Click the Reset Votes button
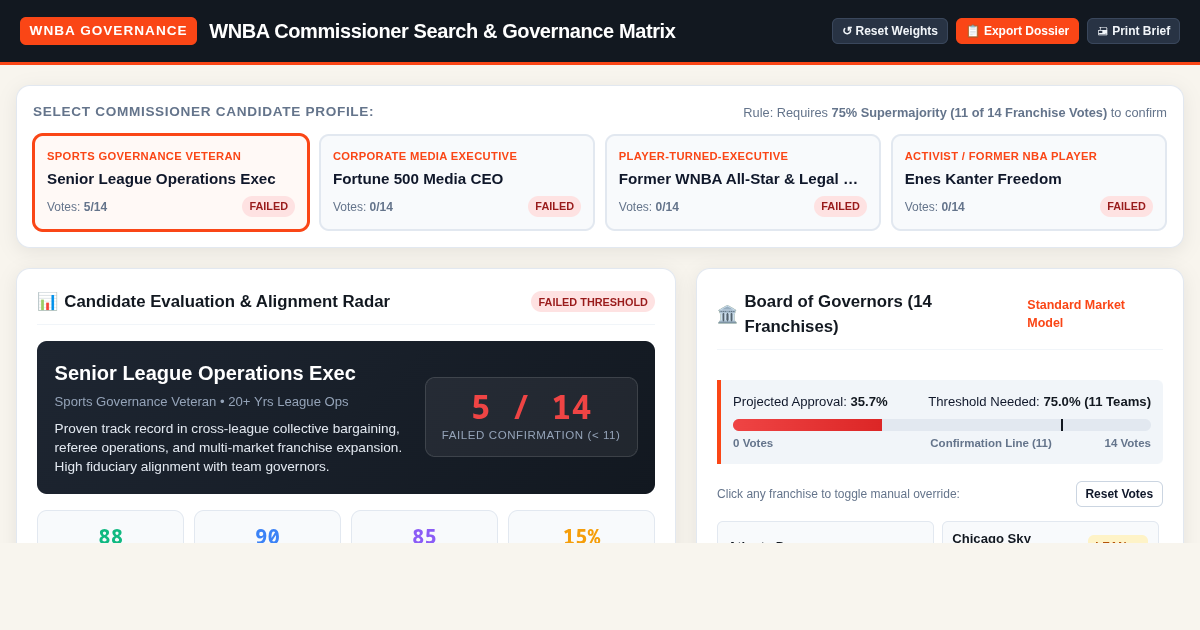 (1119, 494)
